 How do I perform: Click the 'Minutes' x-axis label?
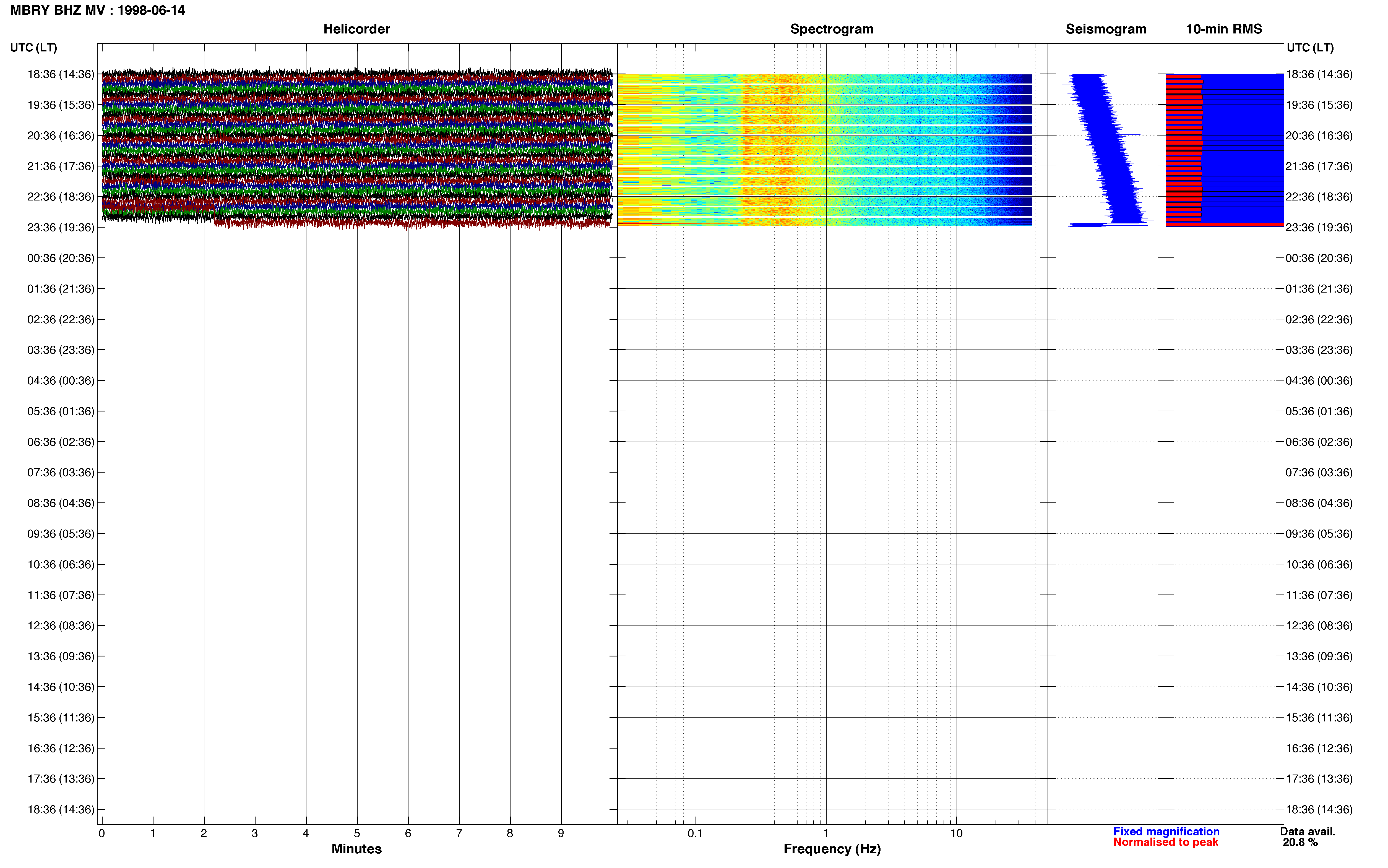coord(356,849)
